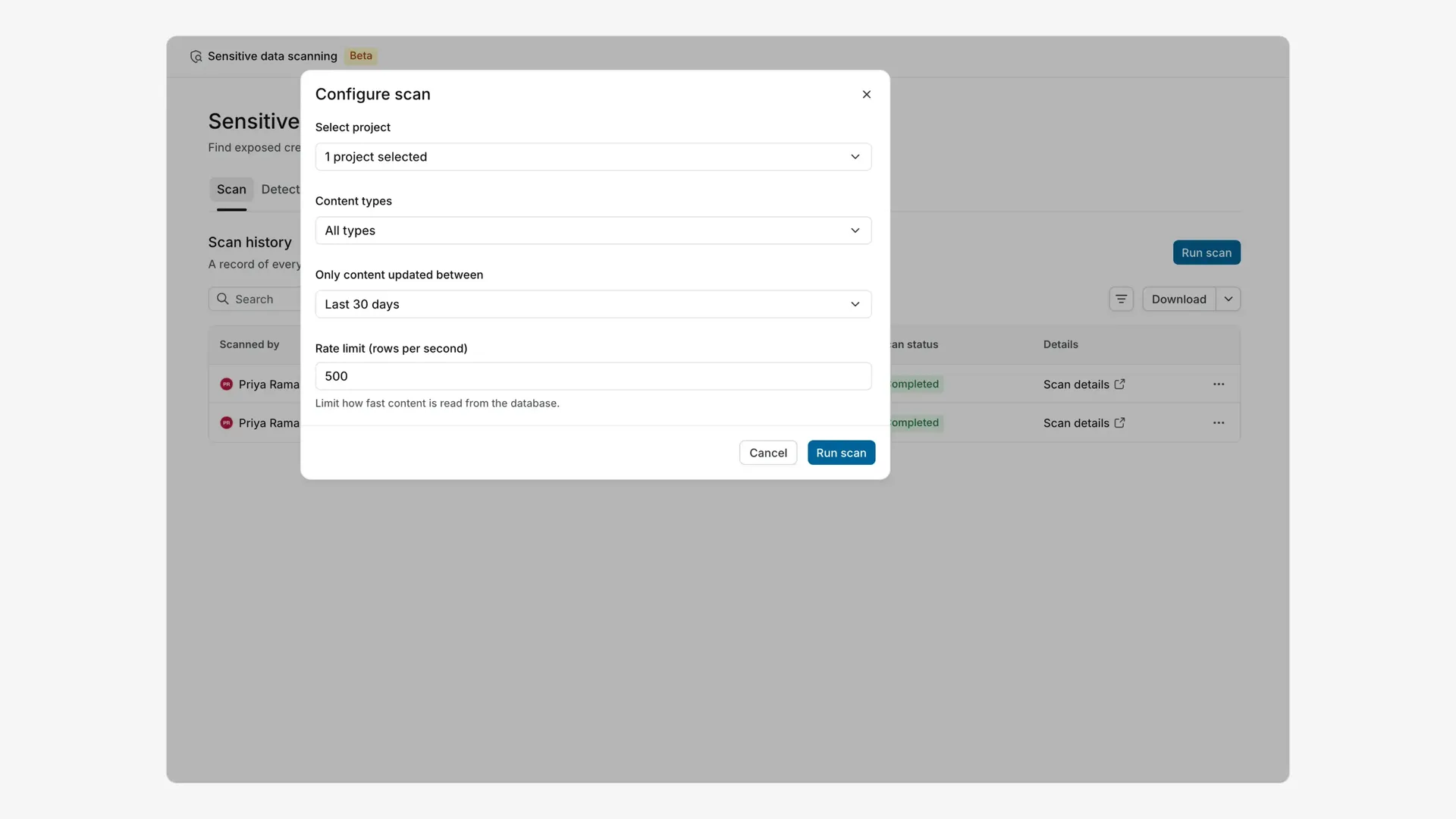Click the Configure scan dialog title
Screen dimensions: 1456x819
[372, 94]
